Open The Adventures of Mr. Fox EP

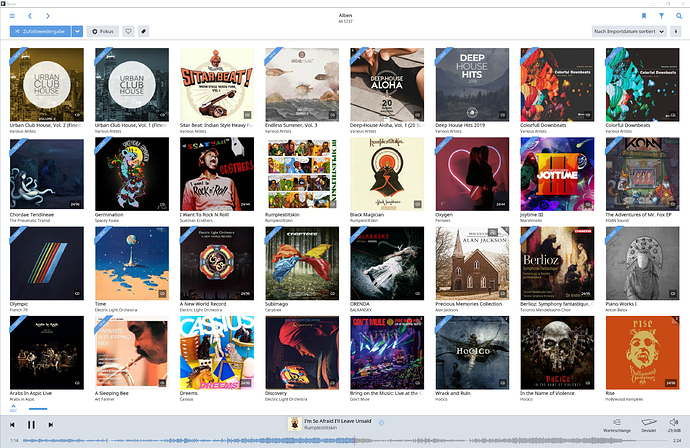pyautogui.click(x=642, y=174)
